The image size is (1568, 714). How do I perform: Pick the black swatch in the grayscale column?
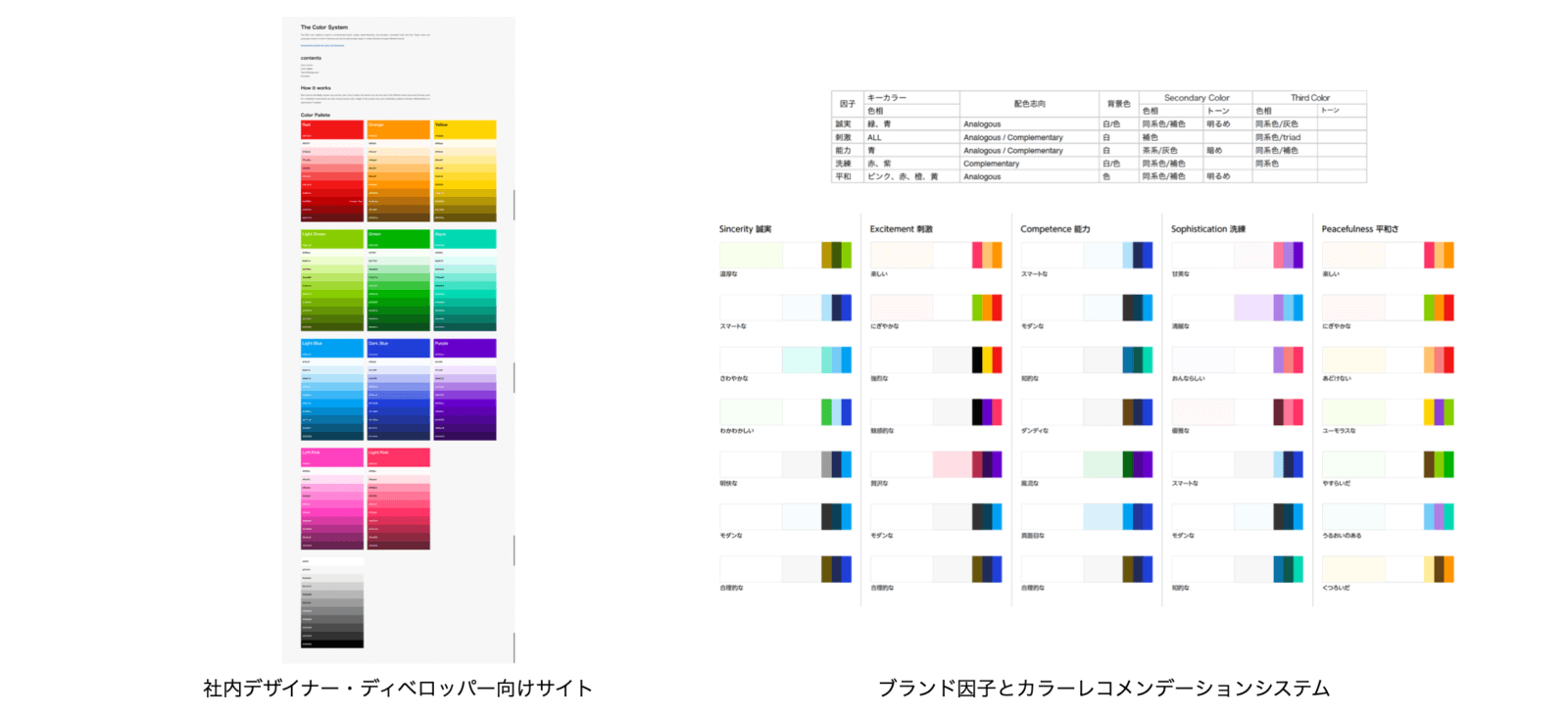[x=331, y=643]
